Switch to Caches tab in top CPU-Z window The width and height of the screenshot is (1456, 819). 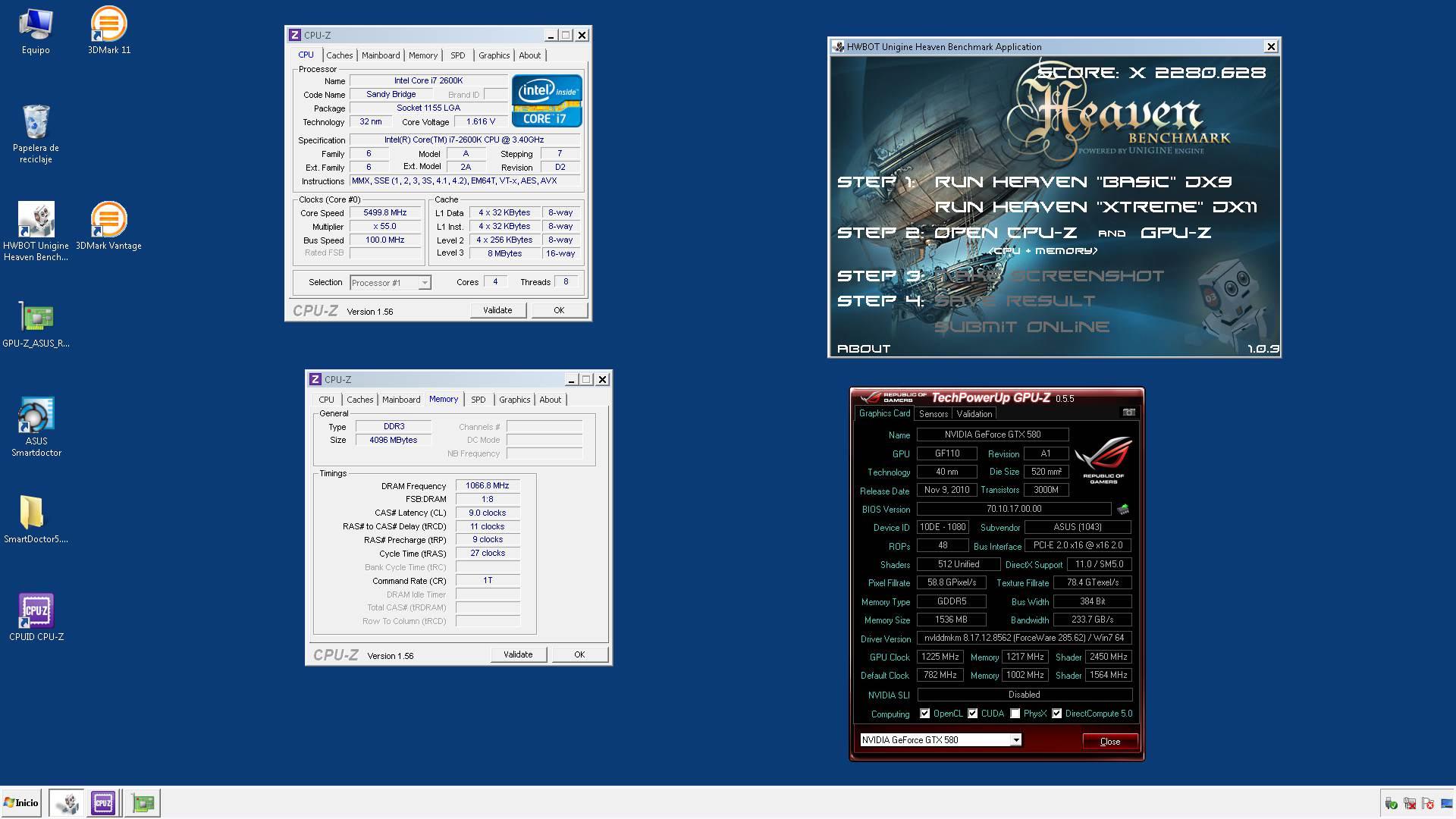pos(340,55)
